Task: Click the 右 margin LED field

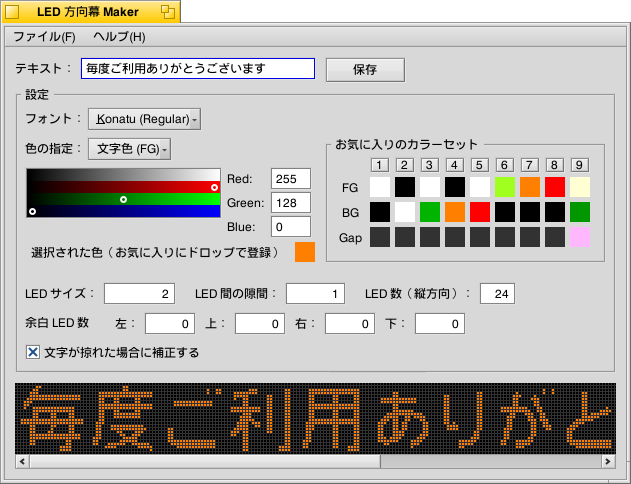Action: pyautogui.click(x=350, y=323)
